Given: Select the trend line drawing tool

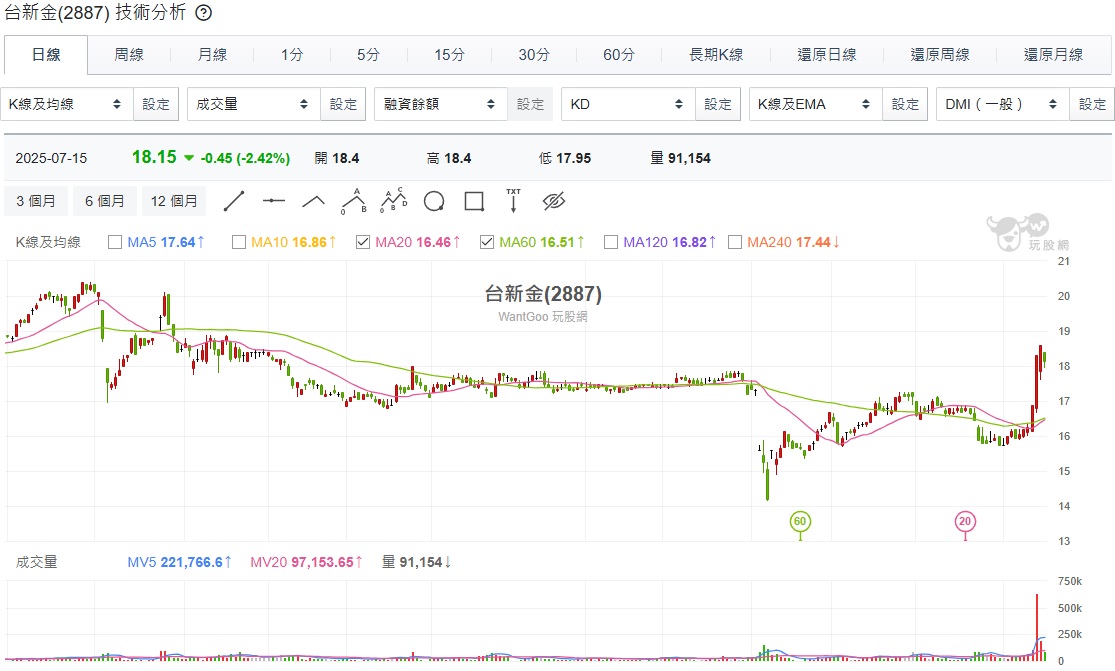Looking at the screenshot, I should (x=234, y=201).
